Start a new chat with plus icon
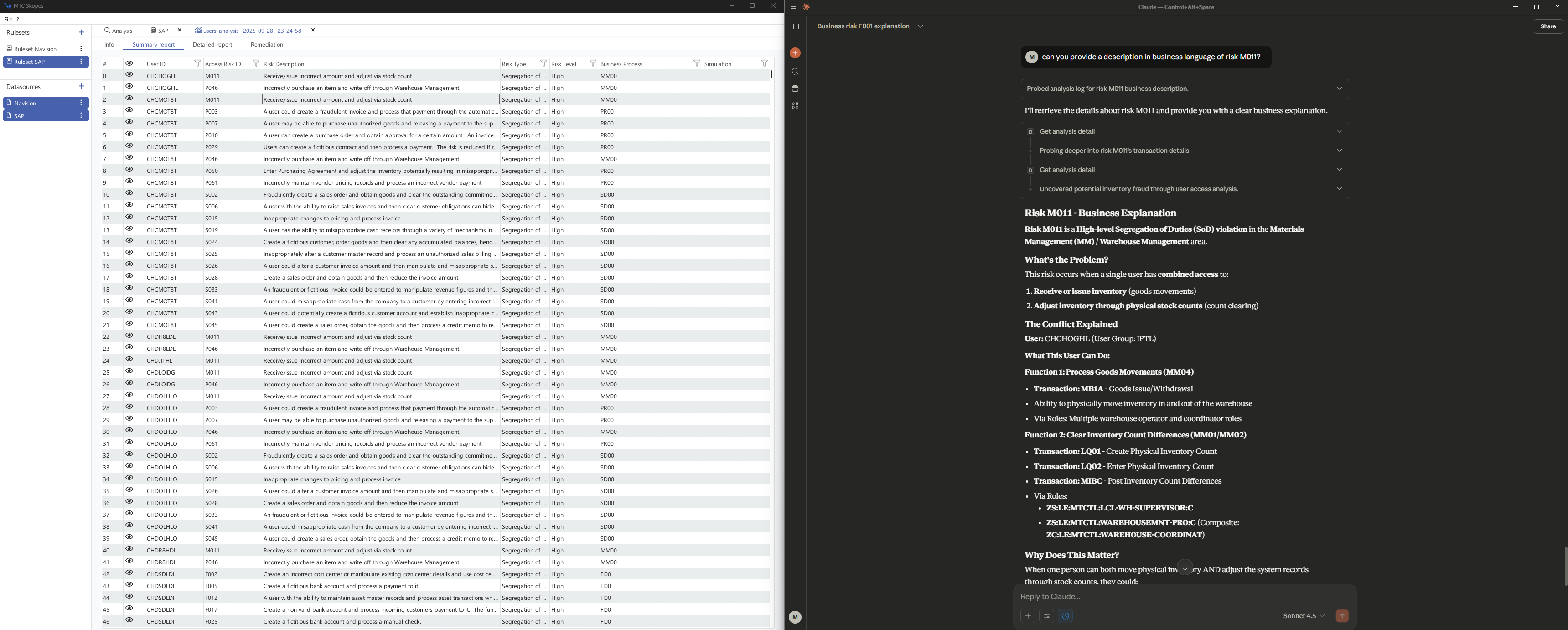The height and width of the screenshot is (630, 1568). point(795,54)
